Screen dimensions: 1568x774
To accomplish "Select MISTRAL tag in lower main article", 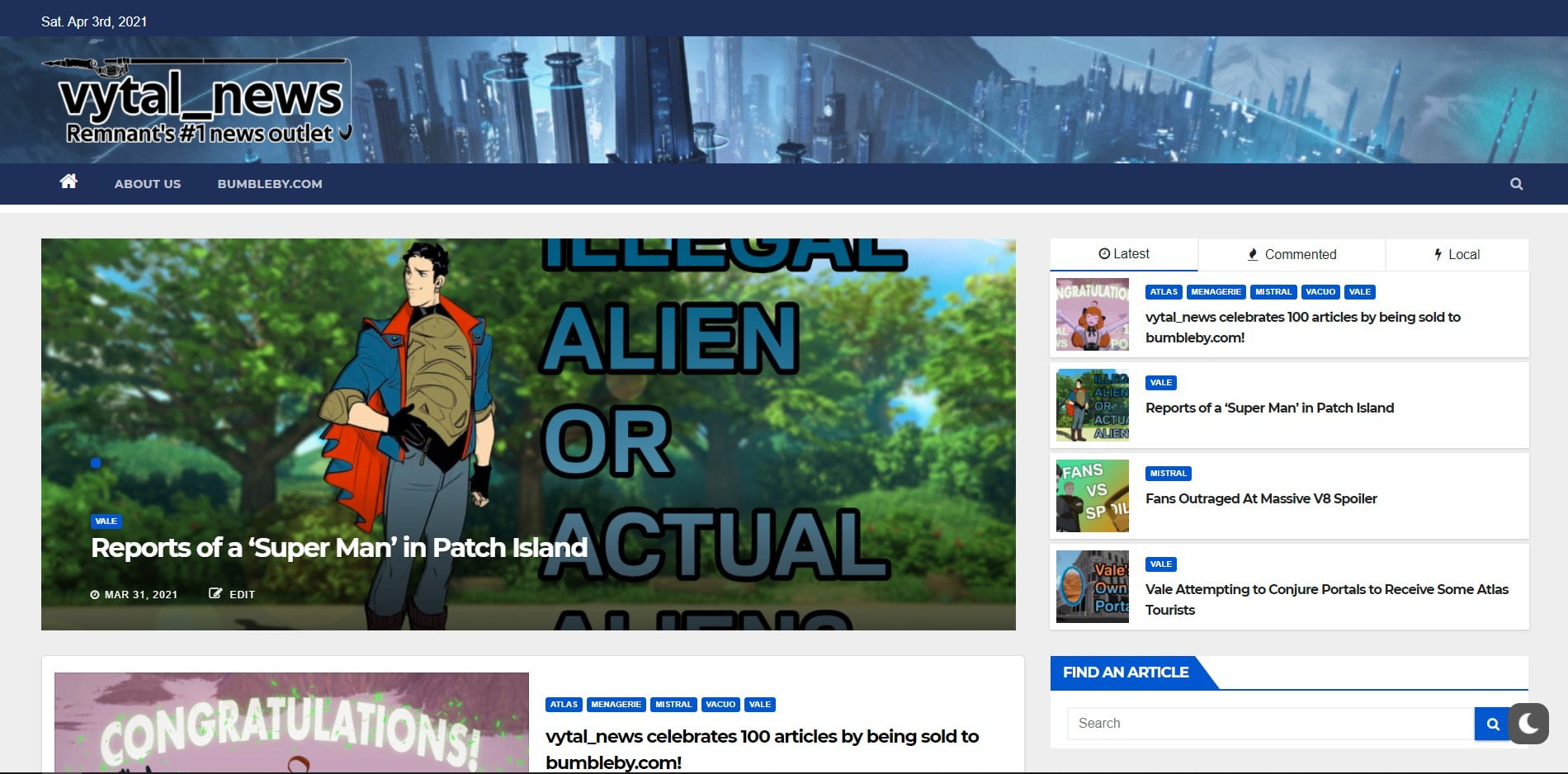I will click(x=673, y=704).
